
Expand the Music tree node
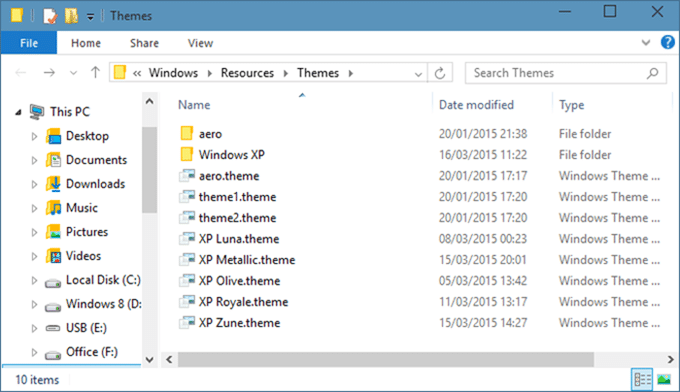click(x=34, y=209)
